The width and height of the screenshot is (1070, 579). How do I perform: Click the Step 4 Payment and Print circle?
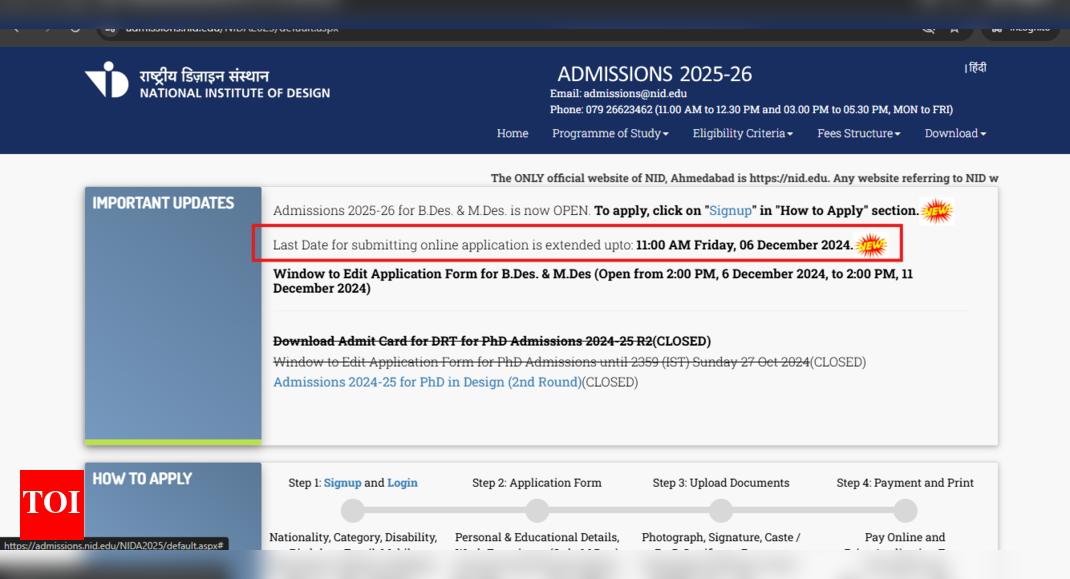point(906,510)
